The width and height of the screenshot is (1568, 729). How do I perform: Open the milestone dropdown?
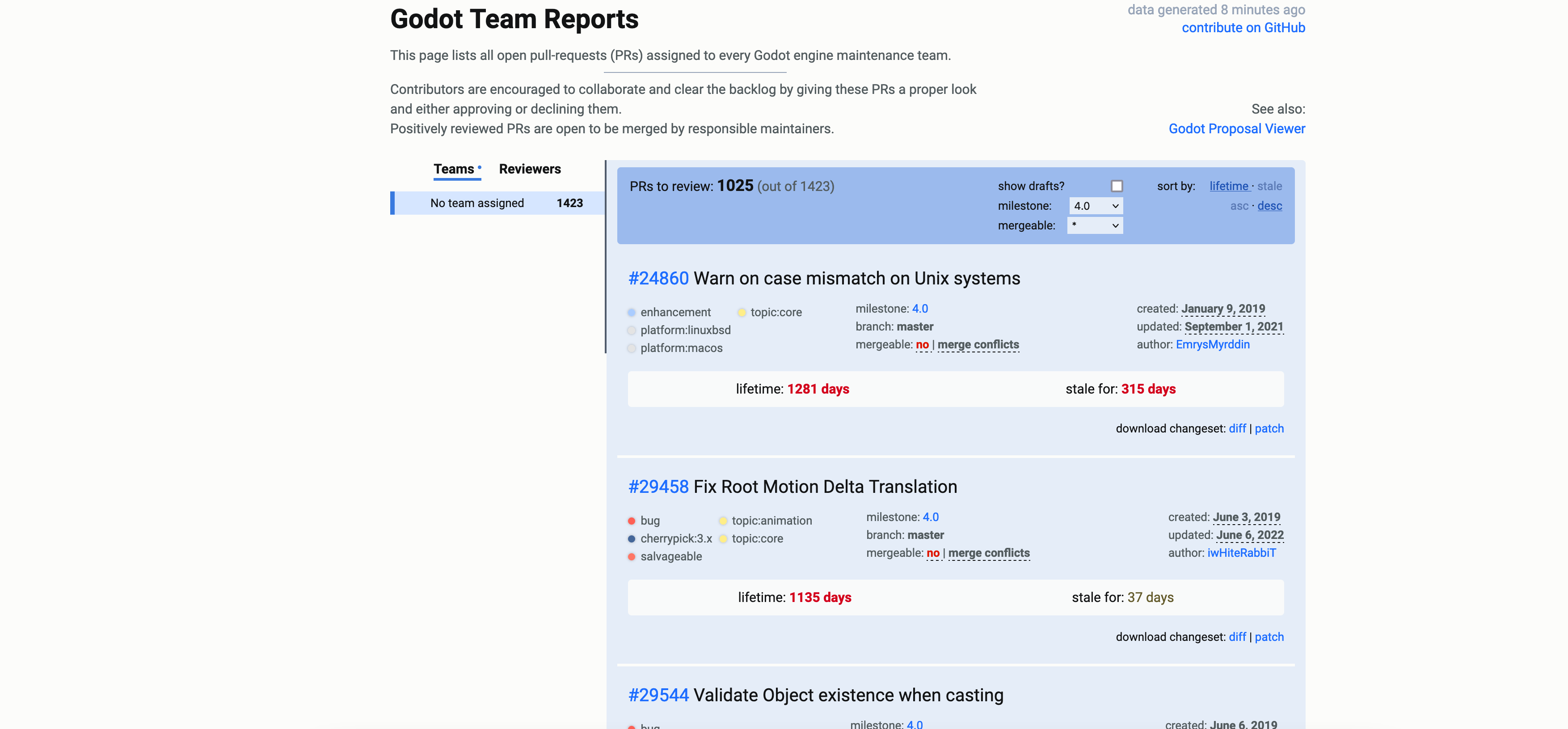coord(1095,206)
